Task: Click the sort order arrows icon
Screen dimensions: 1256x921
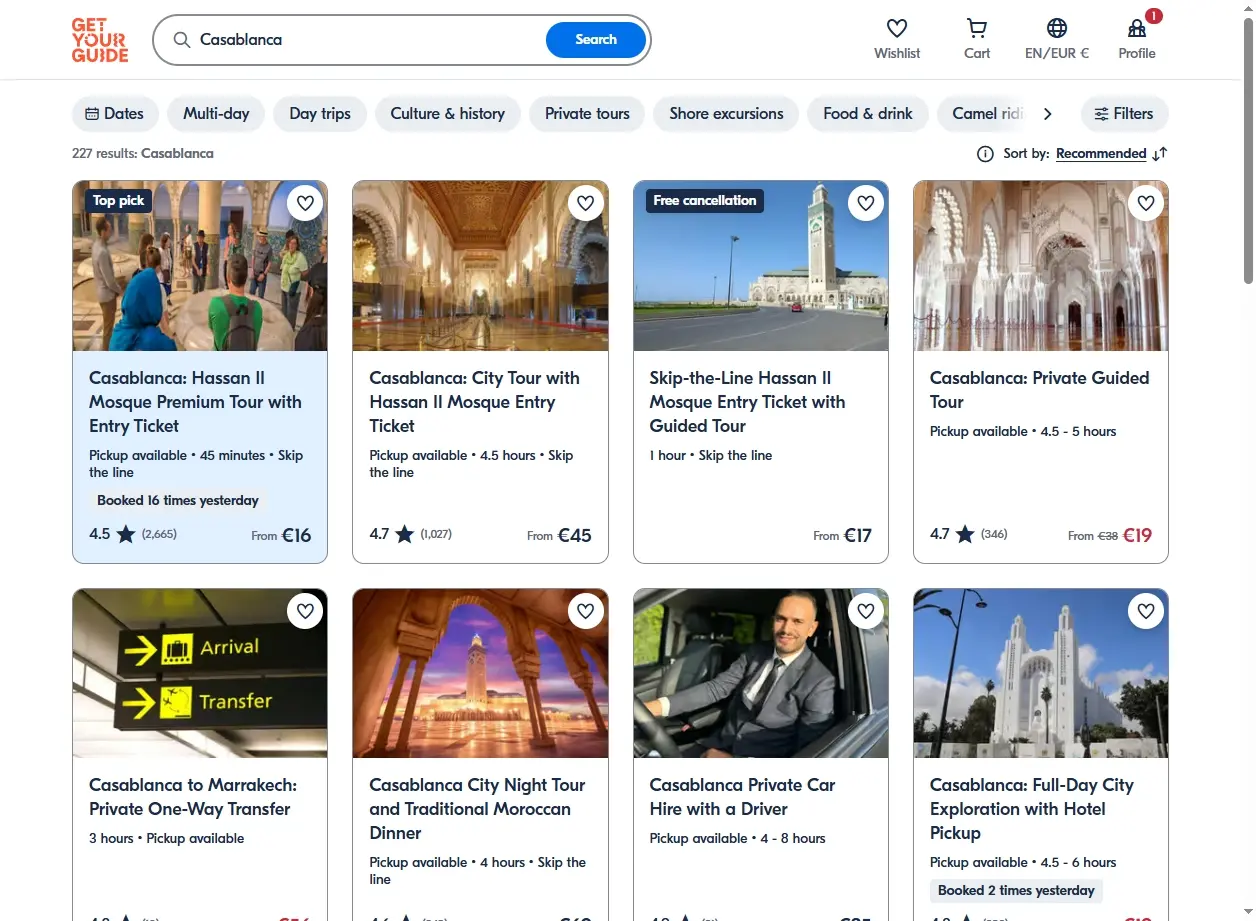Action: point(1159,153)
